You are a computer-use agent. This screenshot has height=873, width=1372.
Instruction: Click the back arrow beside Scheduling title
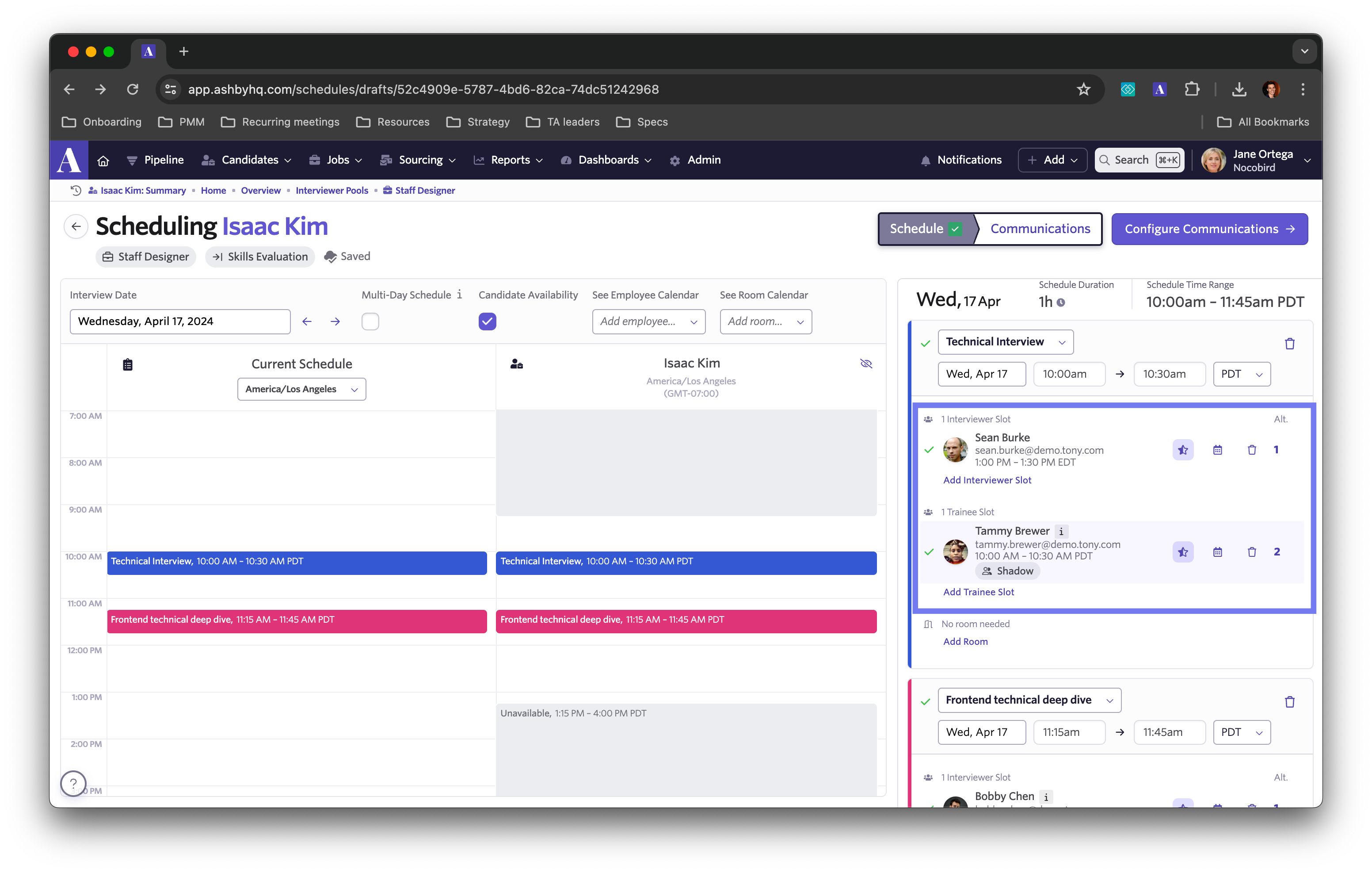76,226
